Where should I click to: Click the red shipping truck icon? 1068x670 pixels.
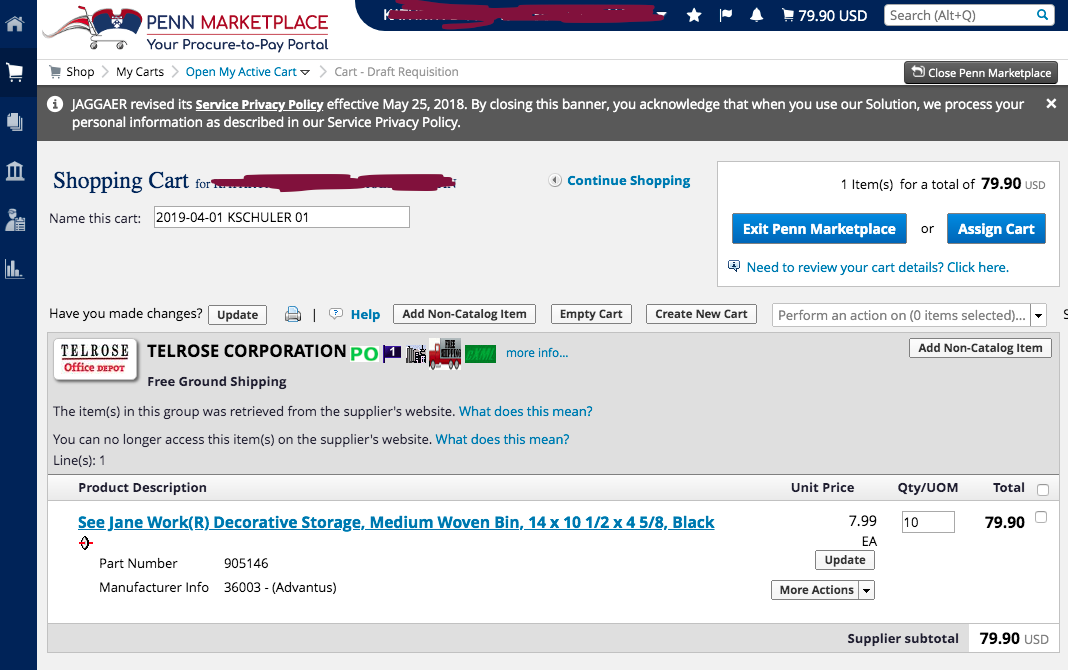pyautogui.click(x=445, y=354)
